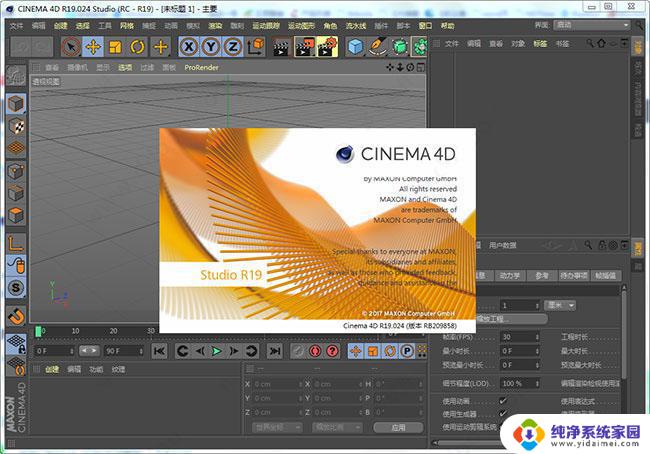Open ProRender viewport menu

click(201, 67)
